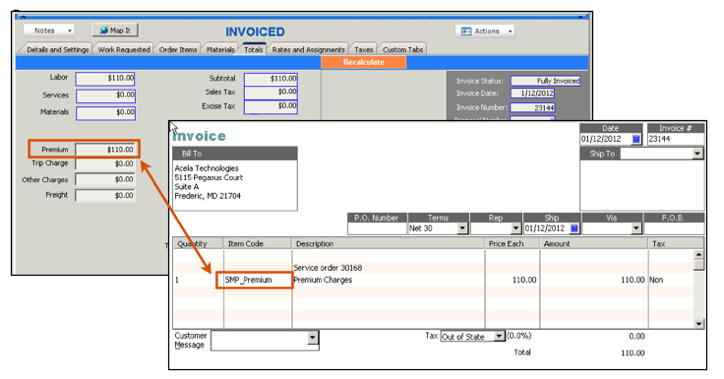Viewport: 724px width, 379px height.
Task: Expand the Via dropdown
Action: pos(636,229)
